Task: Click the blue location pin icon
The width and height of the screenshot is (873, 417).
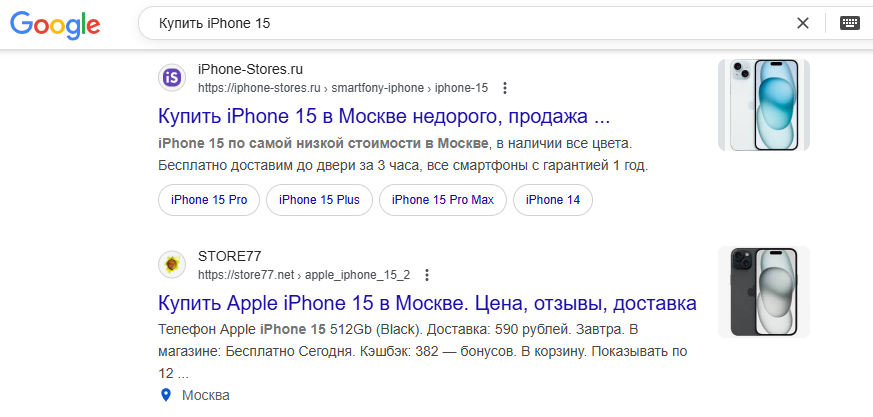Action: tap(165, 395)
